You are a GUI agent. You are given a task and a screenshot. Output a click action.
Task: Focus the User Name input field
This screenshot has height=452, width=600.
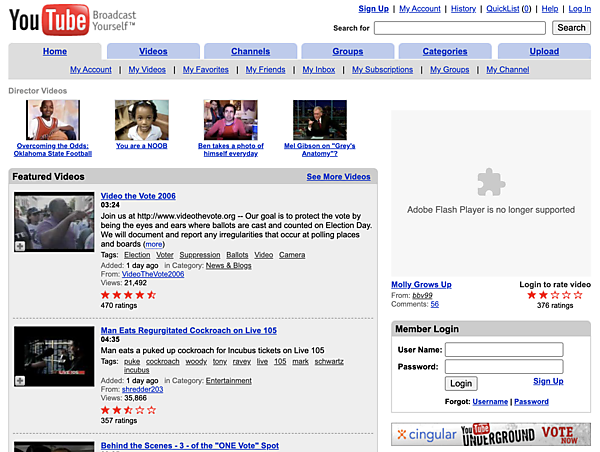click(x=503, y=350)
